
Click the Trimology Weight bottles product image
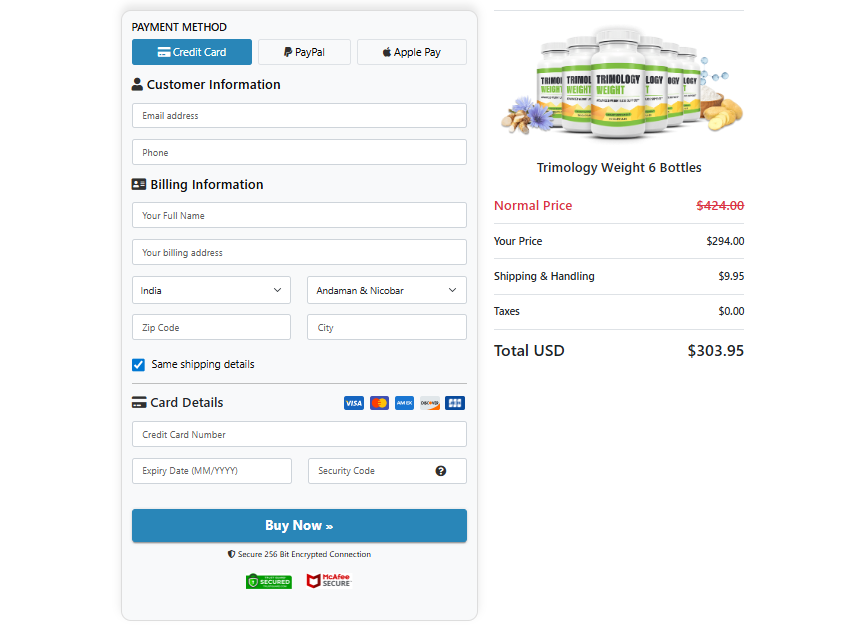[x=619, y=83]
